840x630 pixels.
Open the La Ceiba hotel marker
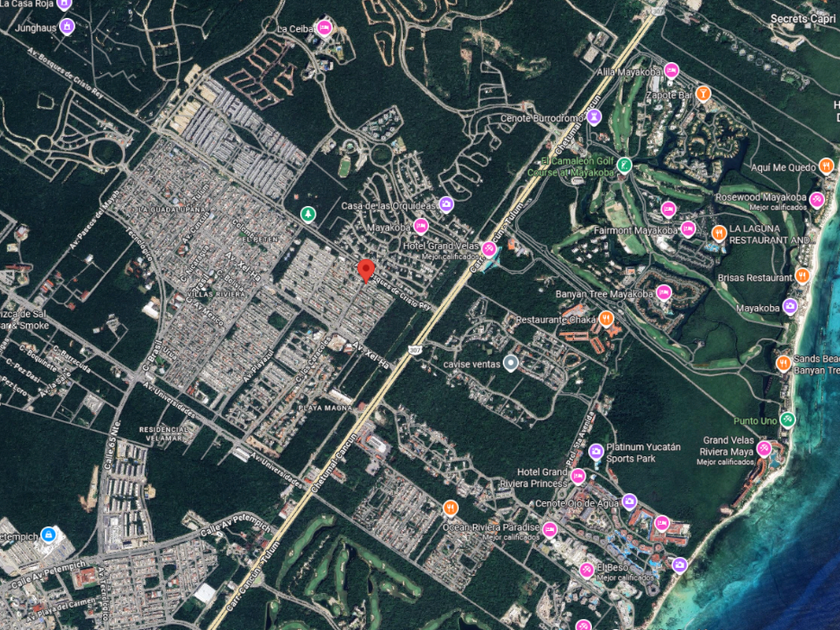point(324,28)
